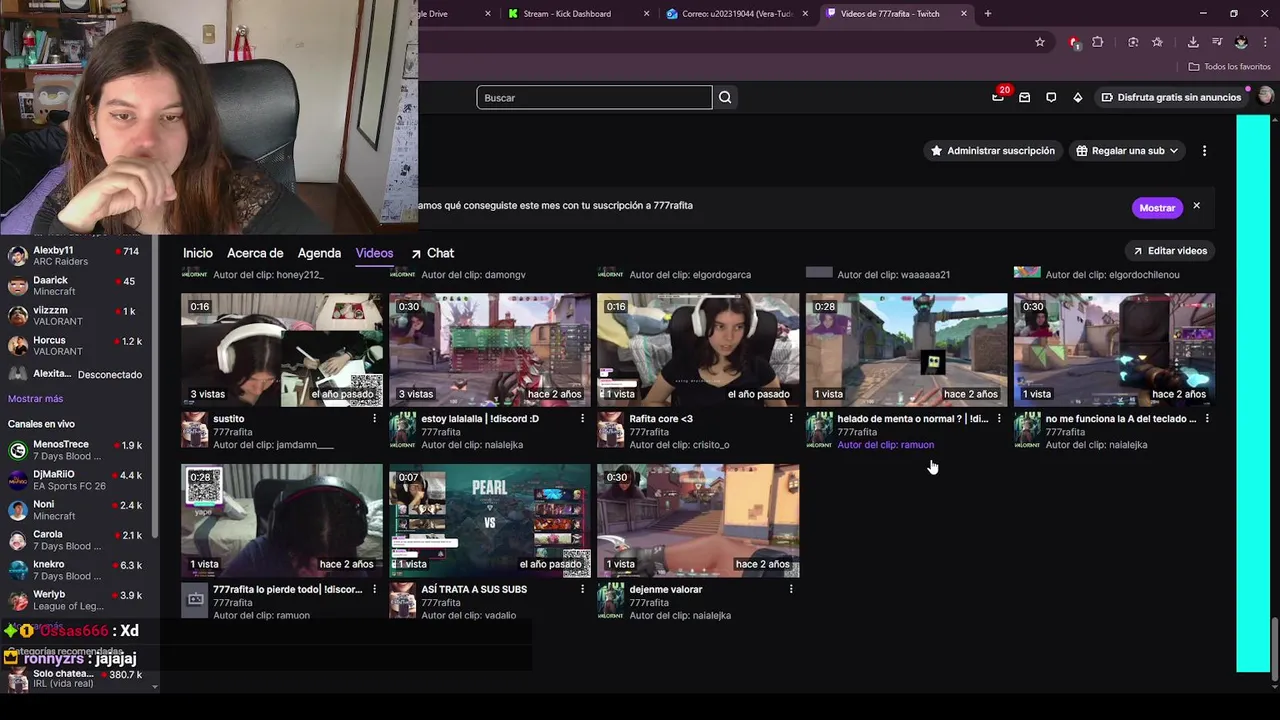Open options for the sustito clip
Image resolution: width=1280 pixels, height=720 pixels.
click(x=375, y=419)
